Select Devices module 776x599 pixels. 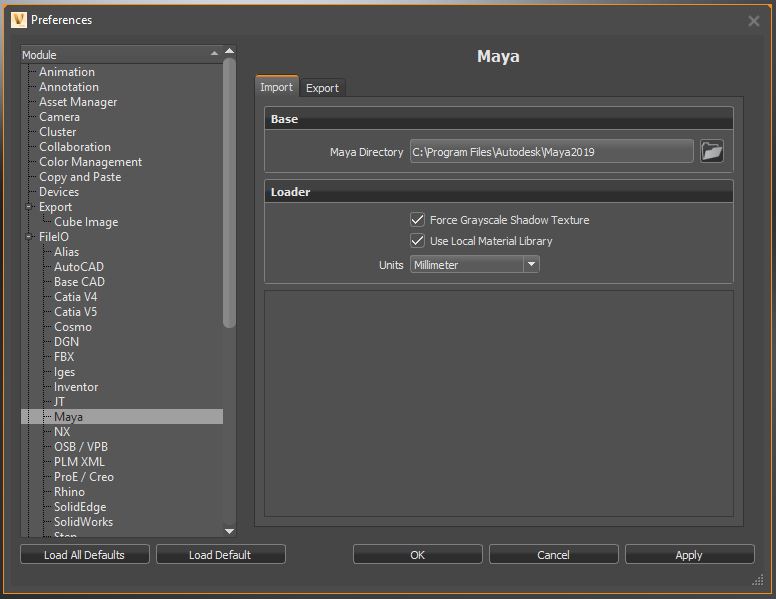coord(59,192)
